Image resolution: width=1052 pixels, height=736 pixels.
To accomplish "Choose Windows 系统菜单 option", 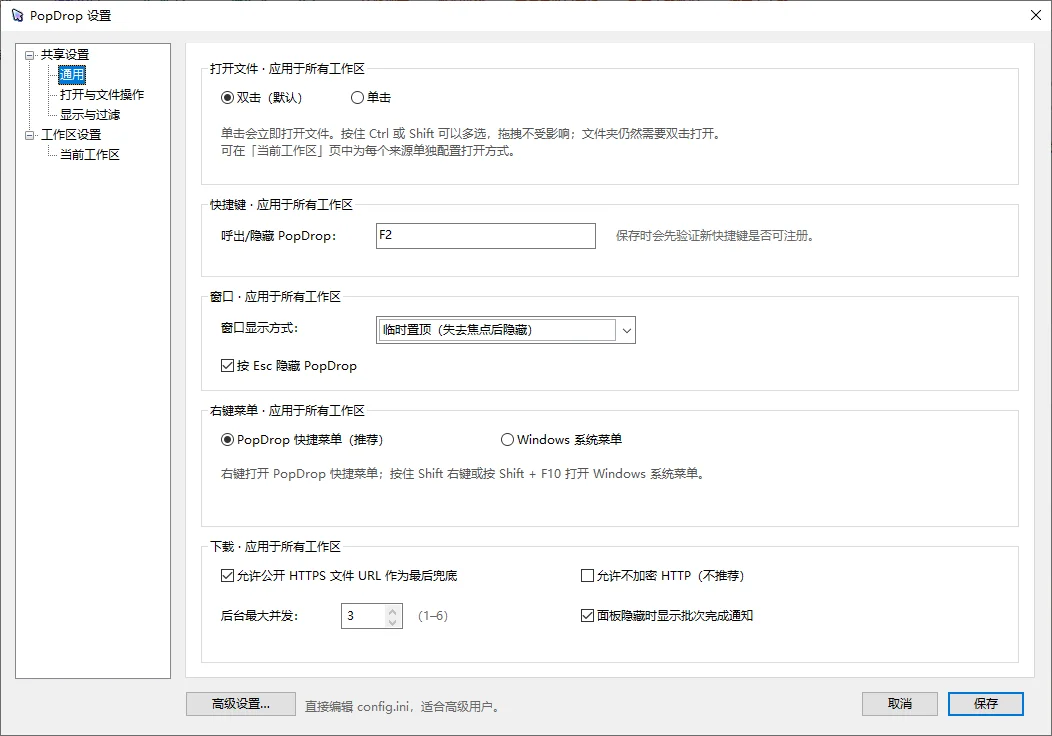I will [562, 439].
